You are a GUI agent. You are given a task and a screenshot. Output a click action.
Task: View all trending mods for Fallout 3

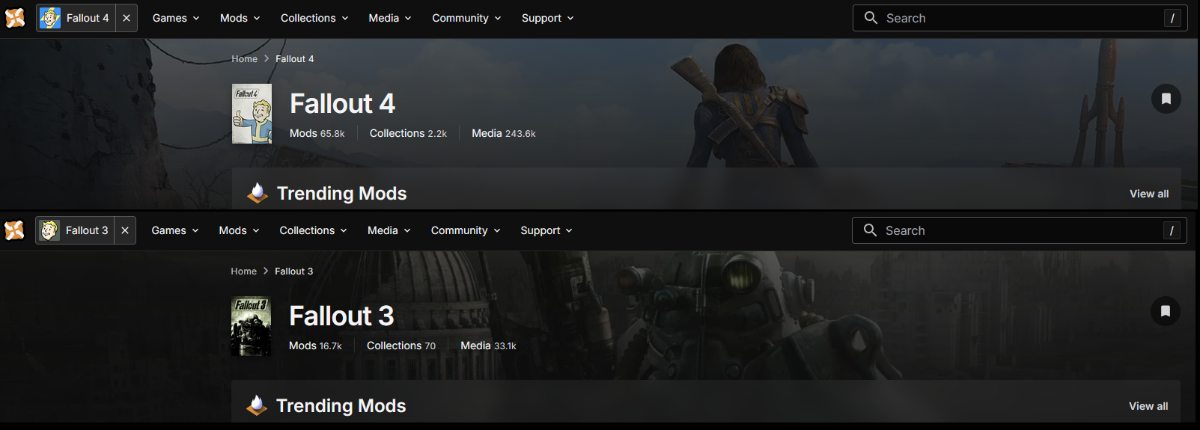click(1148, 406)
